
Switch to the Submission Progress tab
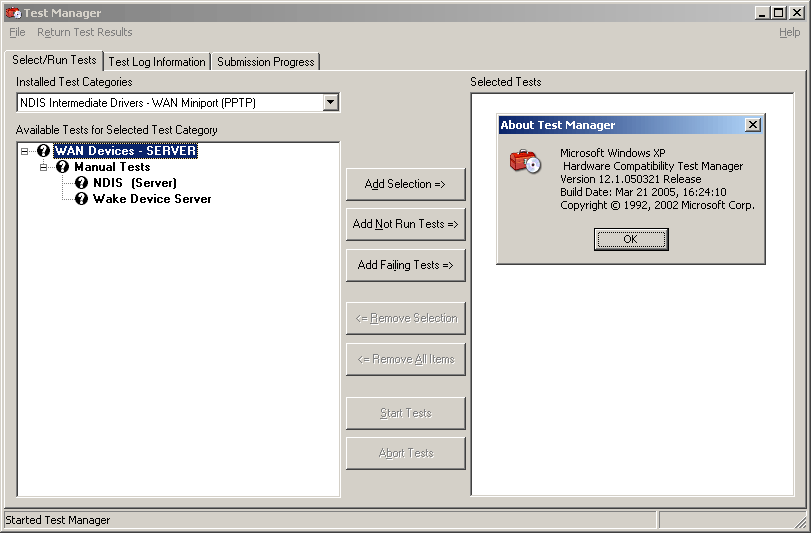(x=265, y=62)
